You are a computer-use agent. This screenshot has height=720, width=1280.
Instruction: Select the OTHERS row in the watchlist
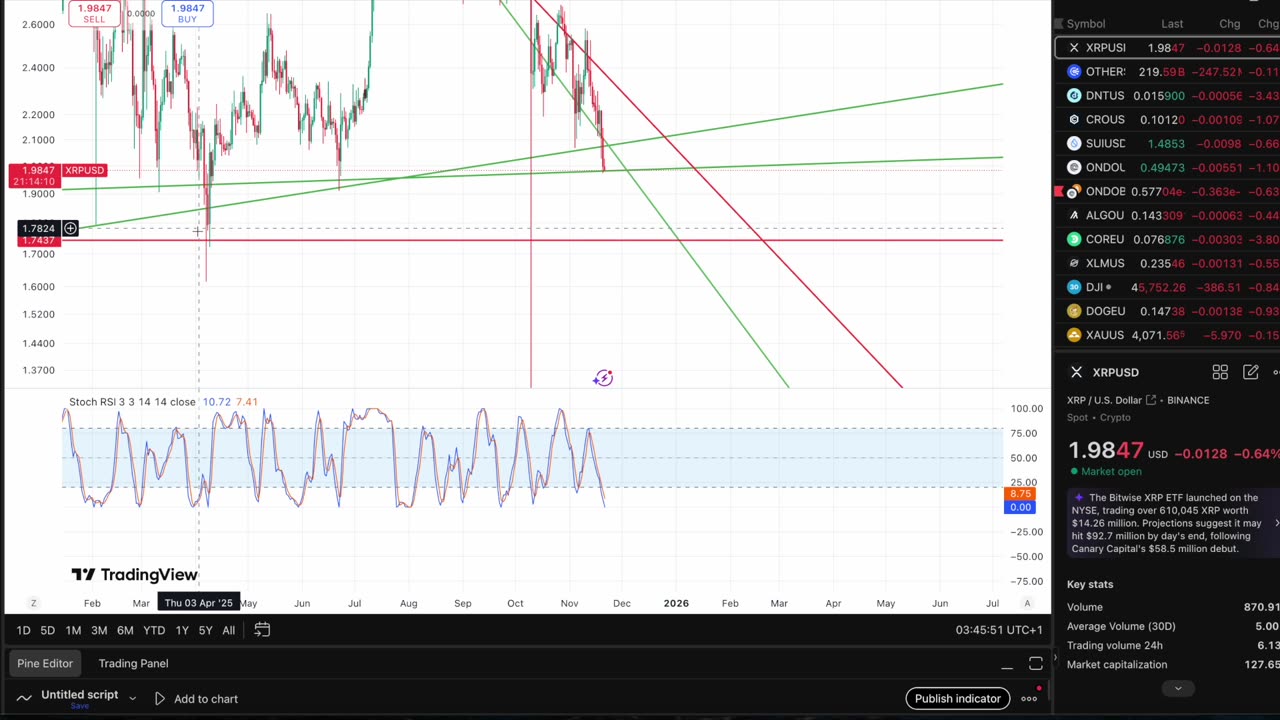[x=1167, y=72]
